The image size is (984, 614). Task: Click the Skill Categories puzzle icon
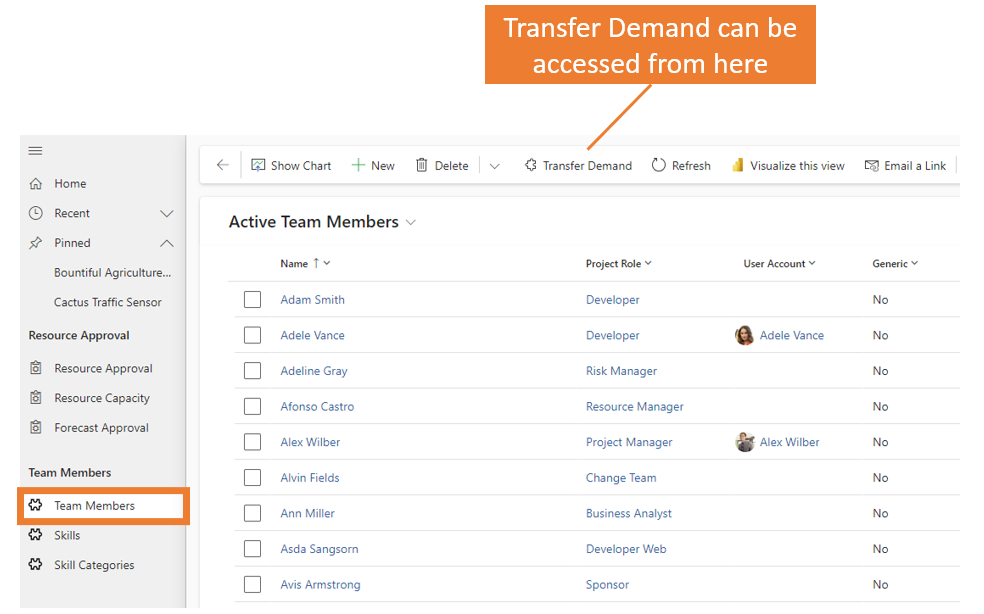(x=35, y=564)
